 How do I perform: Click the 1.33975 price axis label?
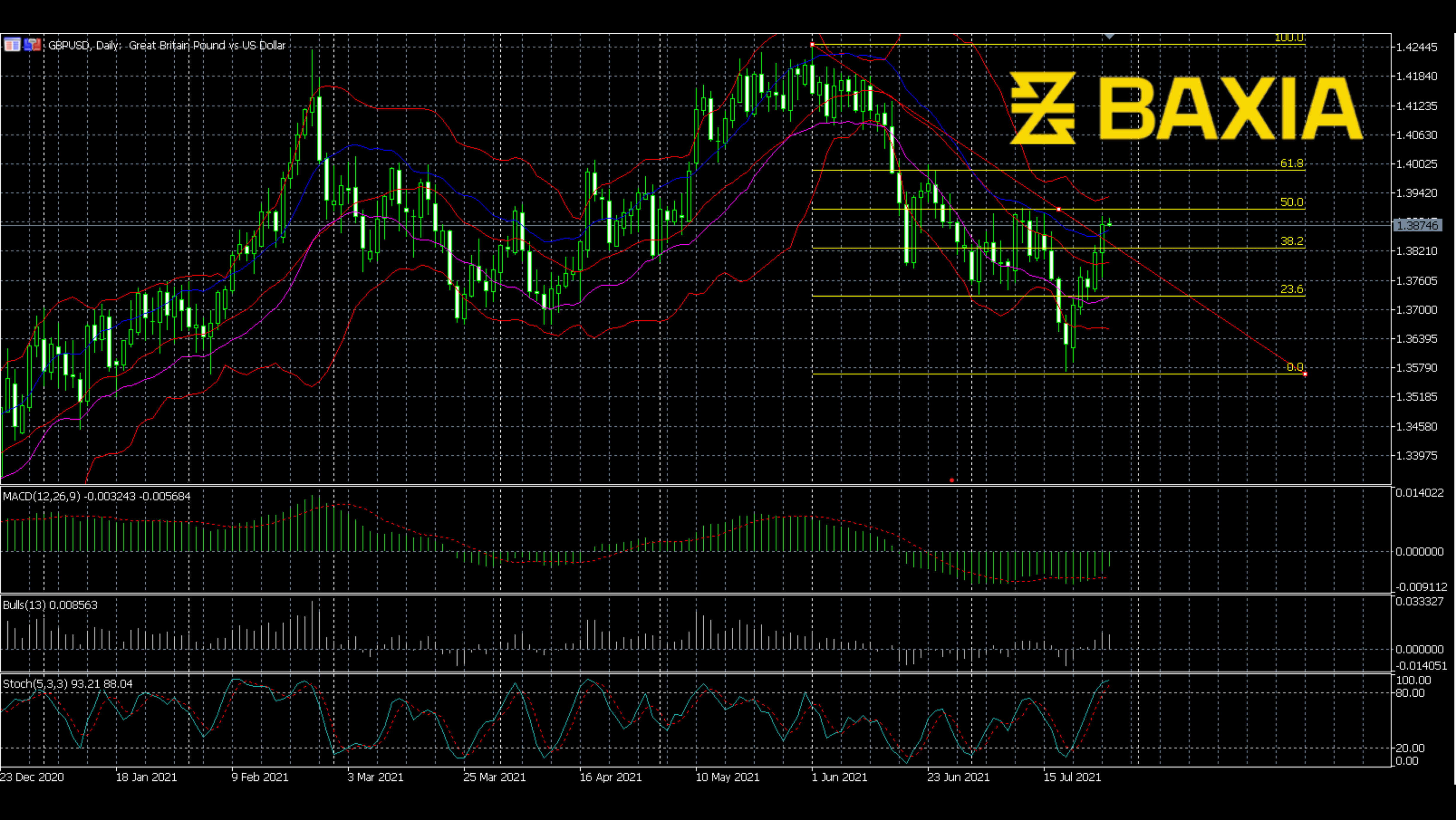click(x=1416, y=456)
